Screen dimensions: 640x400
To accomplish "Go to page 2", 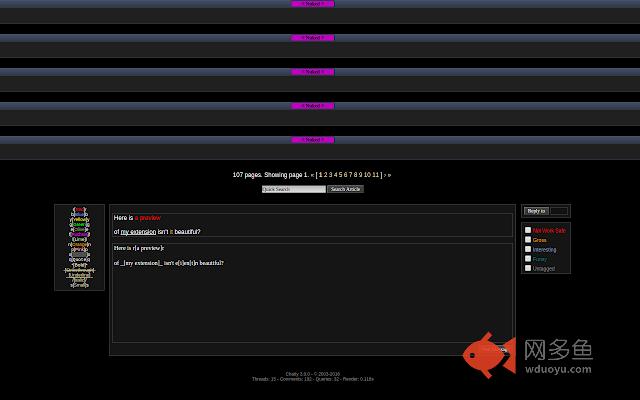I will tap(325, 175).
